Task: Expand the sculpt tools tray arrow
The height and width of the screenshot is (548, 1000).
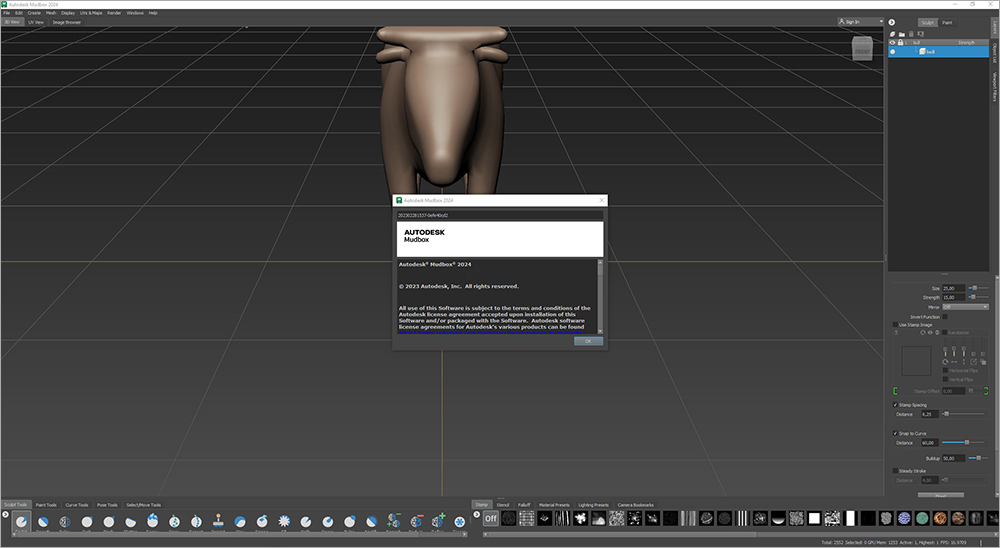Action: pyautogui.click(x=6, y=515)
